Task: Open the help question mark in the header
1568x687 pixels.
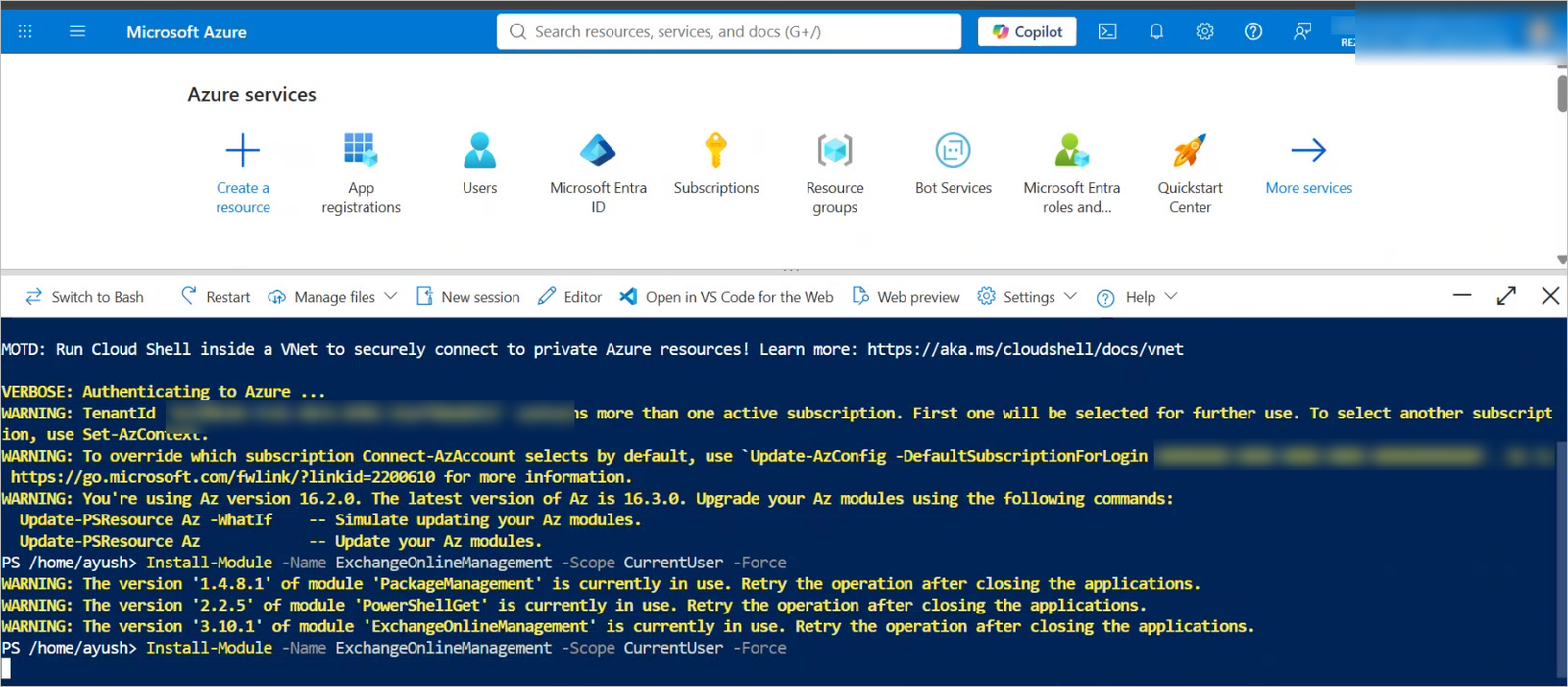Action: (x=1253, y=31)
